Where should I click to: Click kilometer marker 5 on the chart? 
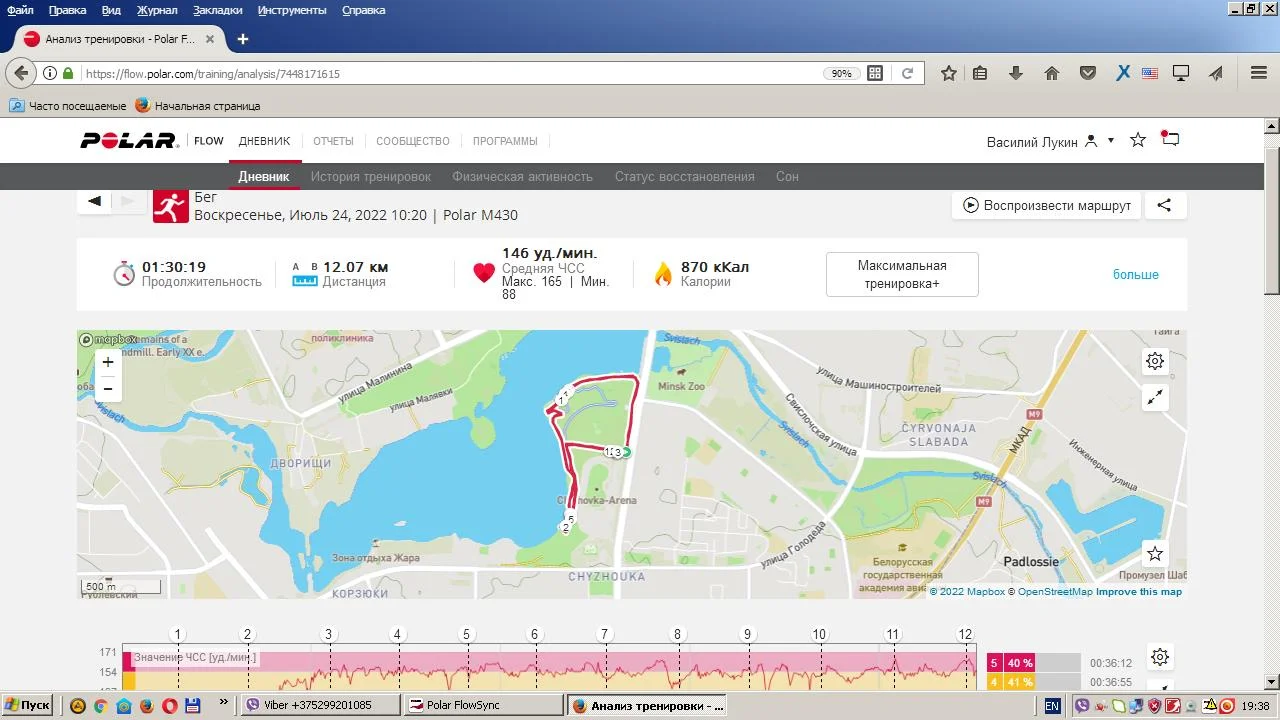coord(466,634)
